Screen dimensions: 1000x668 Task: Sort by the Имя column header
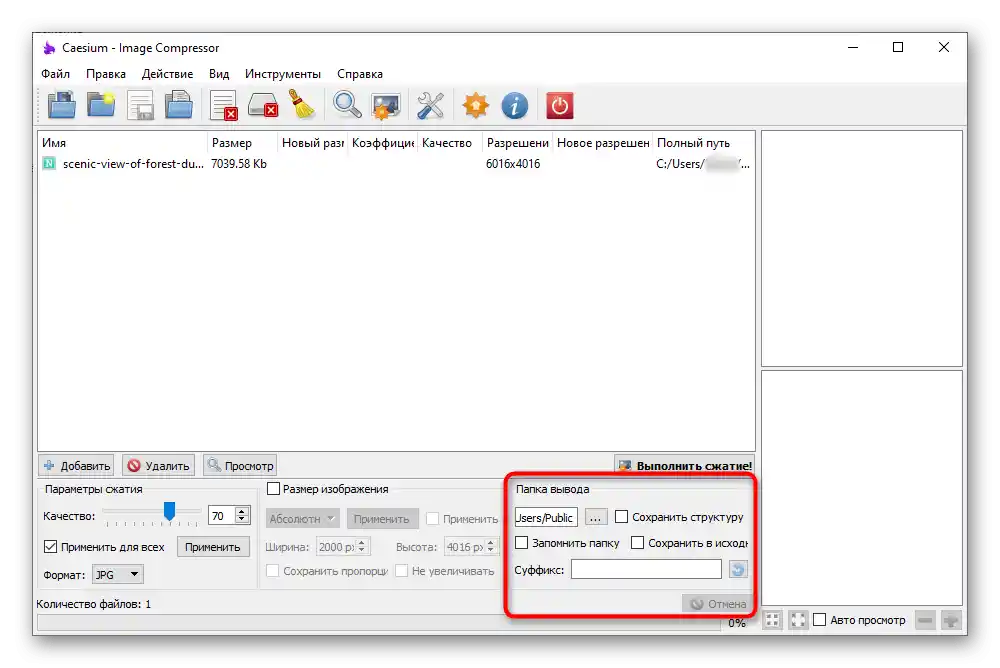pyautogui.click(x=122, y=143)
